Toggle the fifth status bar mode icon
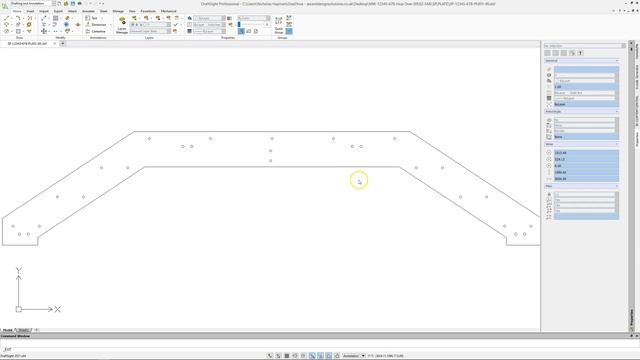Screen dimensions: 640x360 click(x=303, y=356)
